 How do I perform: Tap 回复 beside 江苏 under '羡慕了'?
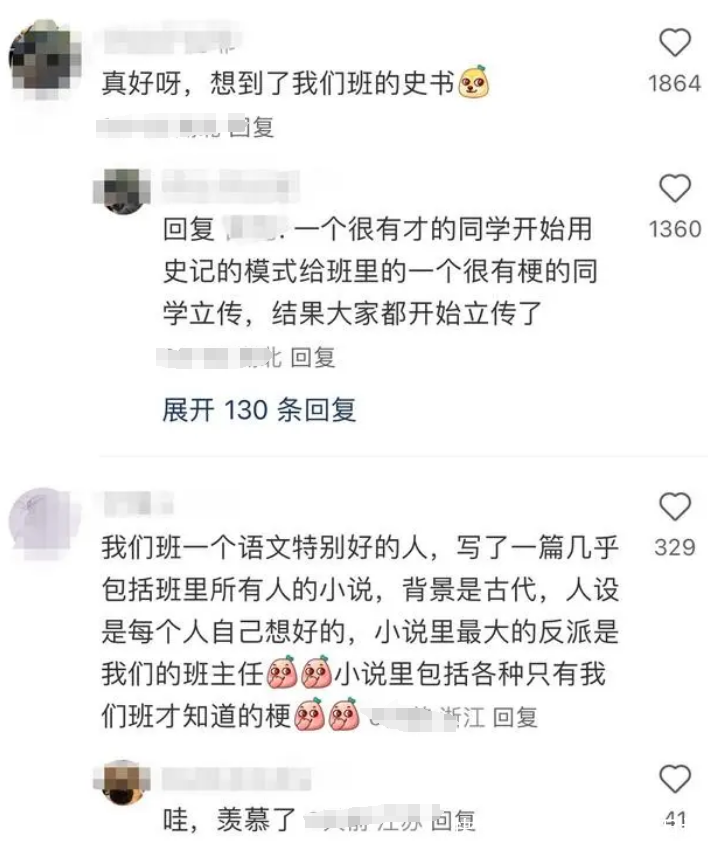tap(454, 820)
